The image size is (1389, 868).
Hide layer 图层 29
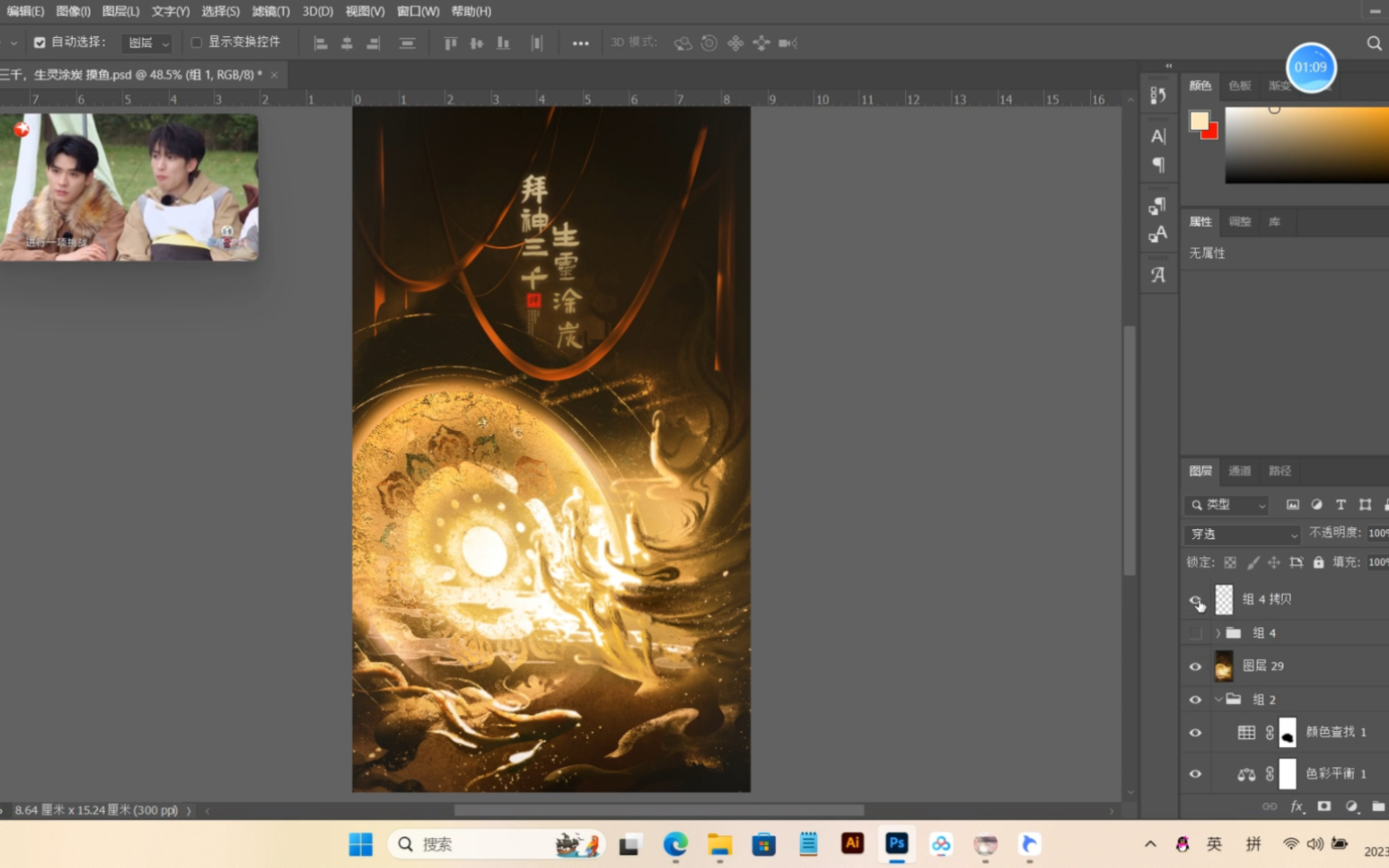(x=1196, y=667)
